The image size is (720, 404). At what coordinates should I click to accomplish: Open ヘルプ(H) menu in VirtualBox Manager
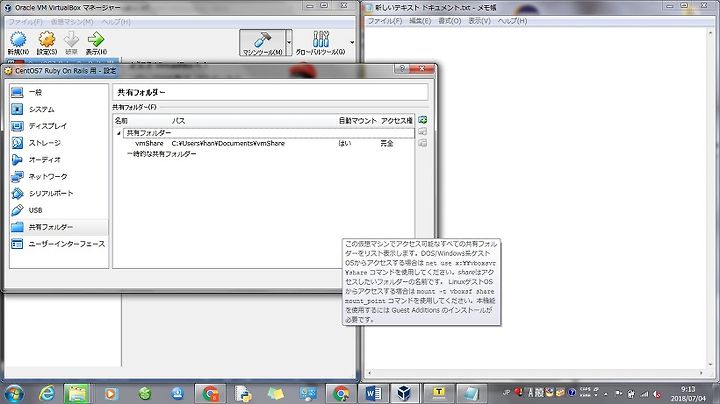[x=116, y=22]
